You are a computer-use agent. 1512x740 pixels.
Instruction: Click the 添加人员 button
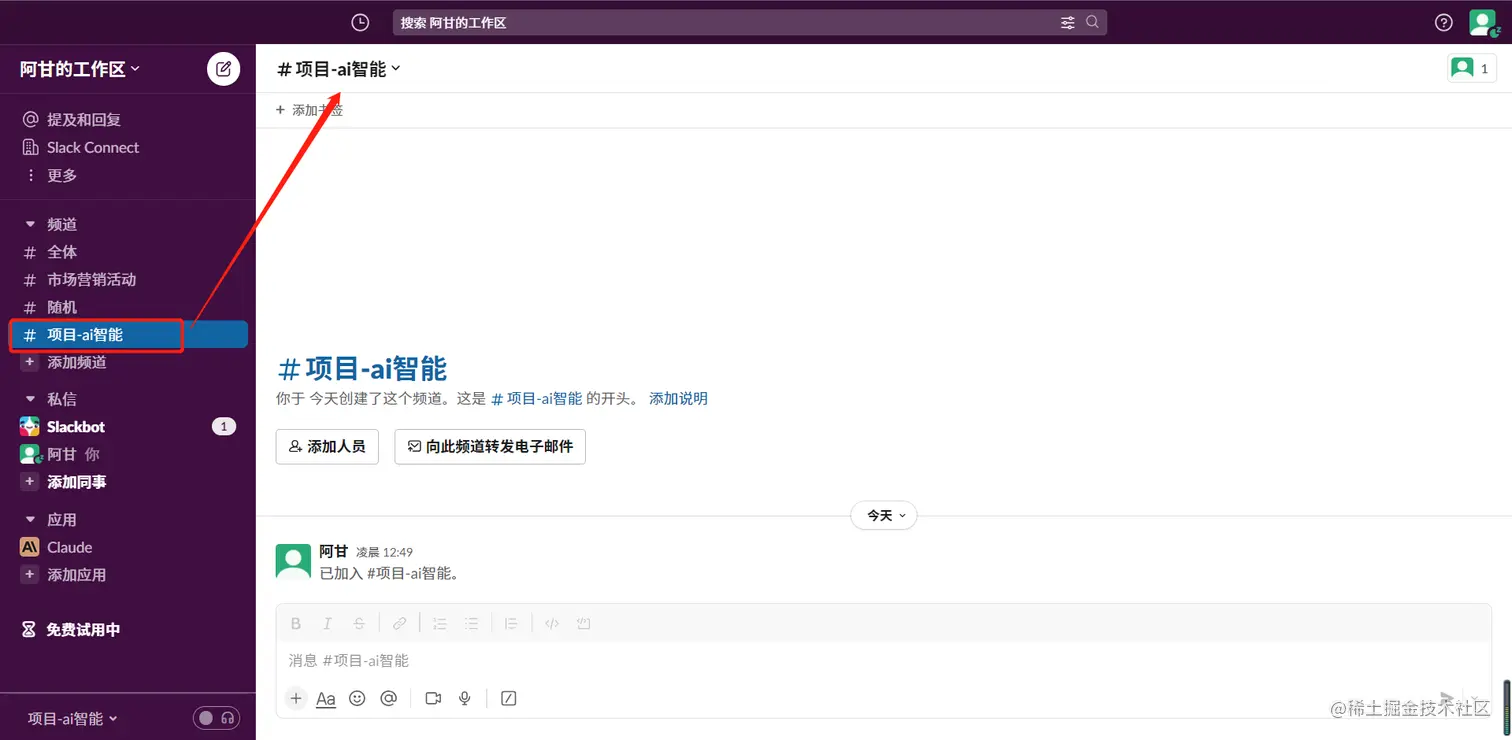327,447
